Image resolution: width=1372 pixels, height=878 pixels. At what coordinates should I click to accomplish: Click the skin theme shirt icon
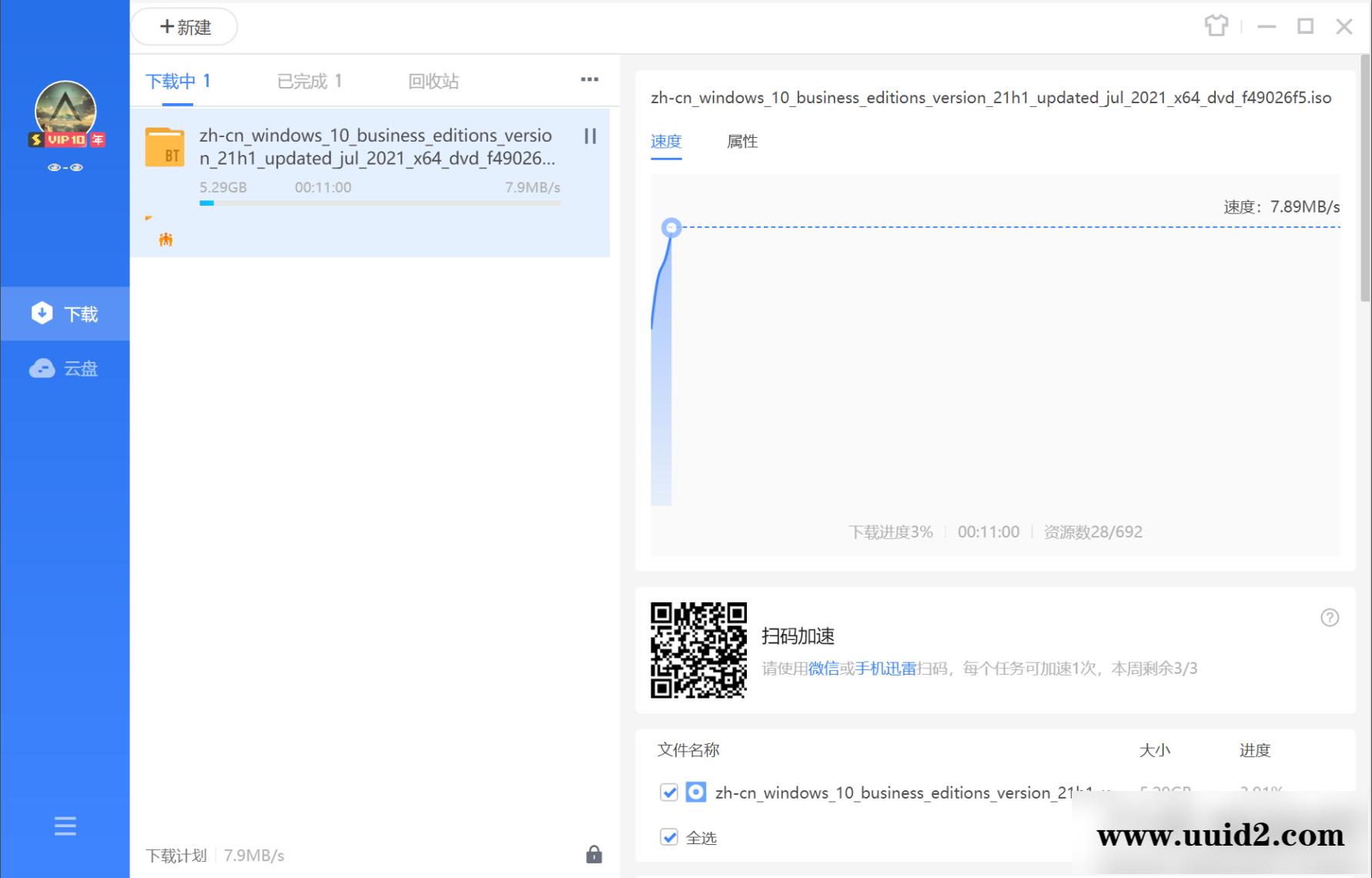pyautogui.click(x=1216, y=26)
